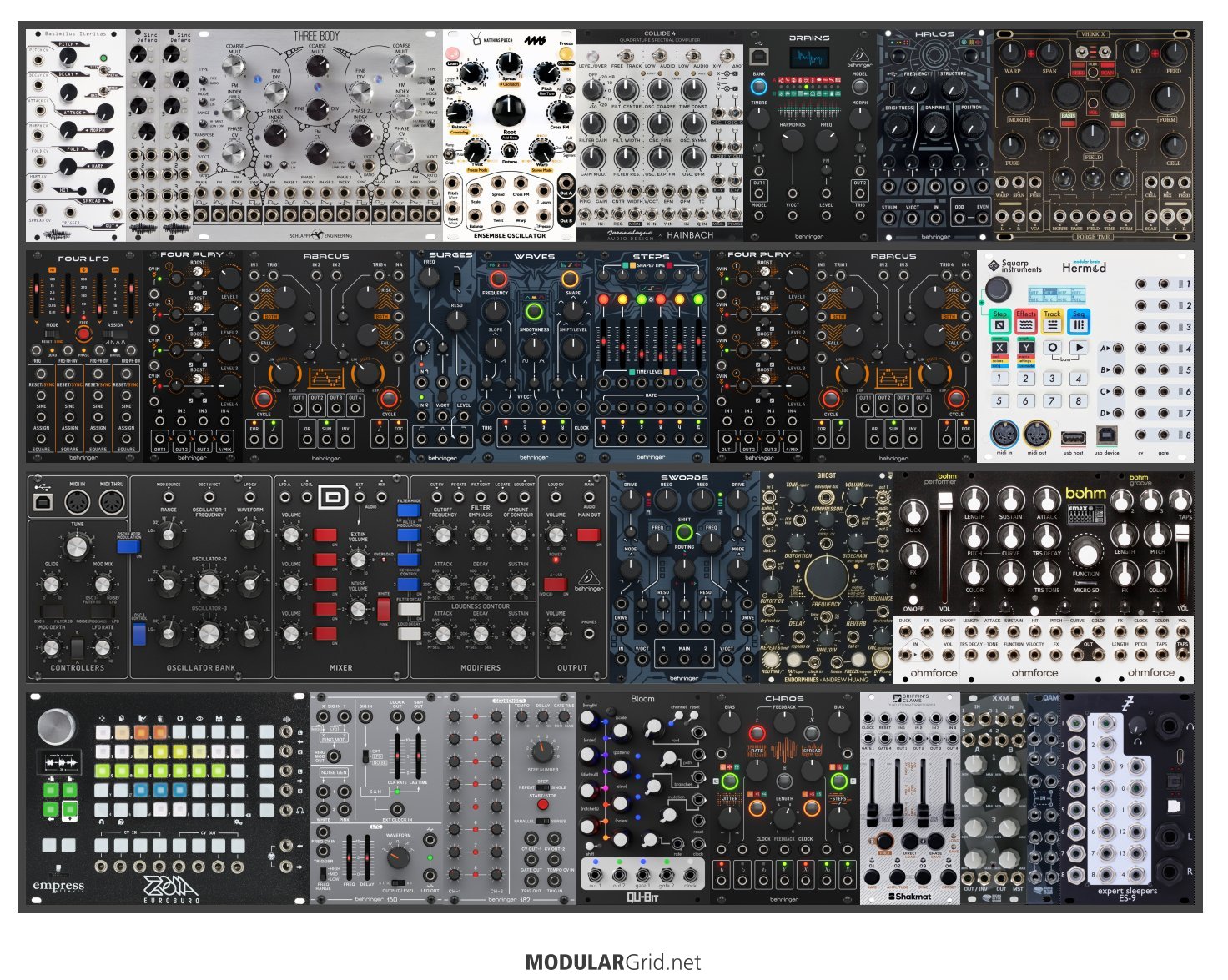Choose the blue Seq button on Hermod
The height and width of the screenshot is (980, 1228).
(1079, 322)
